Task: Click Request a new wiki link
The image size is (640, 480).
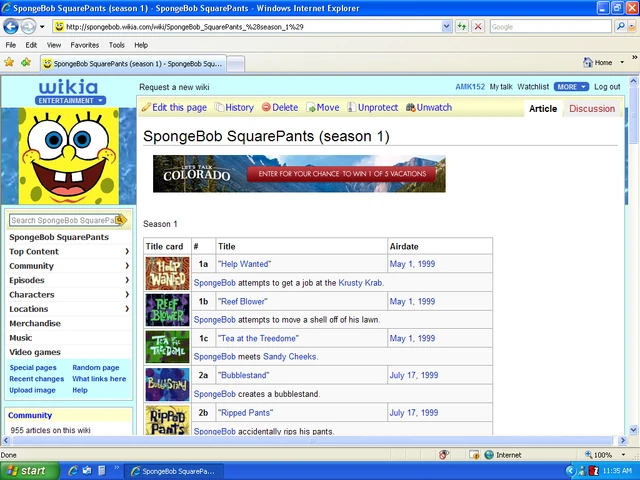Action: tap(174, 87)
